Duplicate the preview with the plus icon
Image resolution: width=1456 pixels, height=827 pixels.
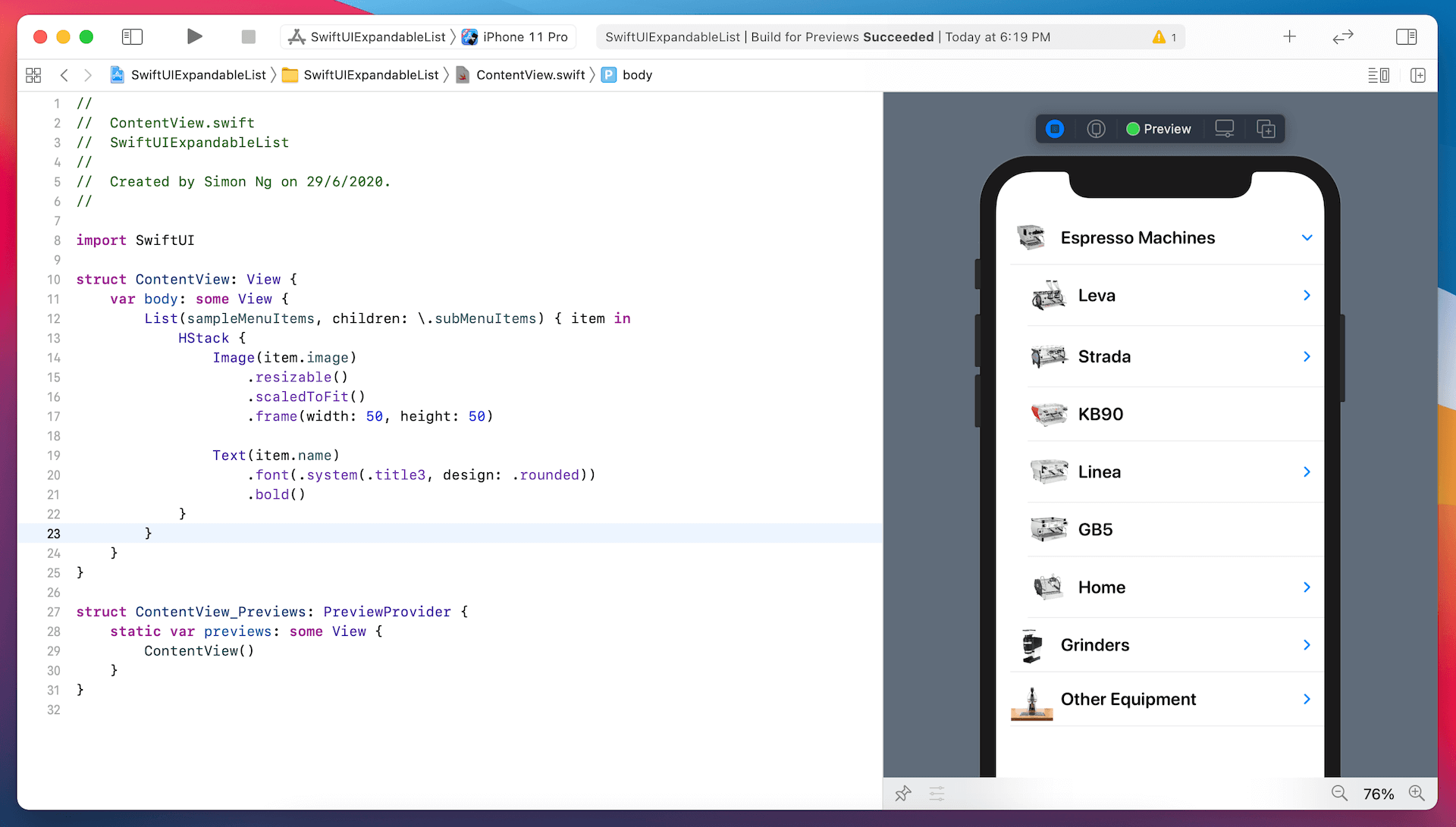click(1265, 129)
